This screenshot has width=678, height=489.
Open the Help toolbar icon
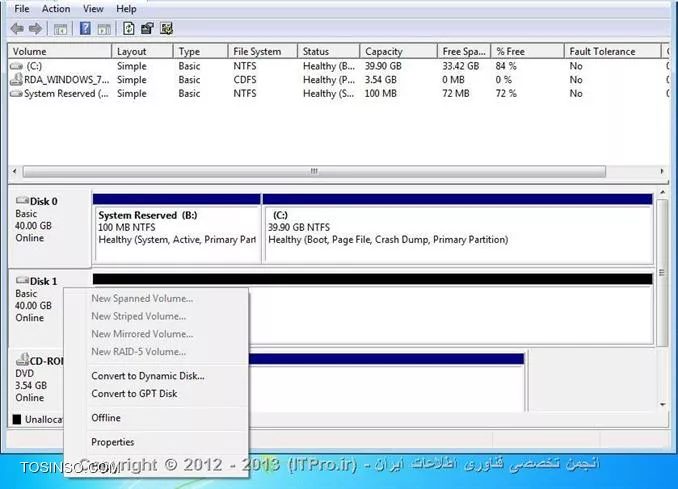point(85,29)
